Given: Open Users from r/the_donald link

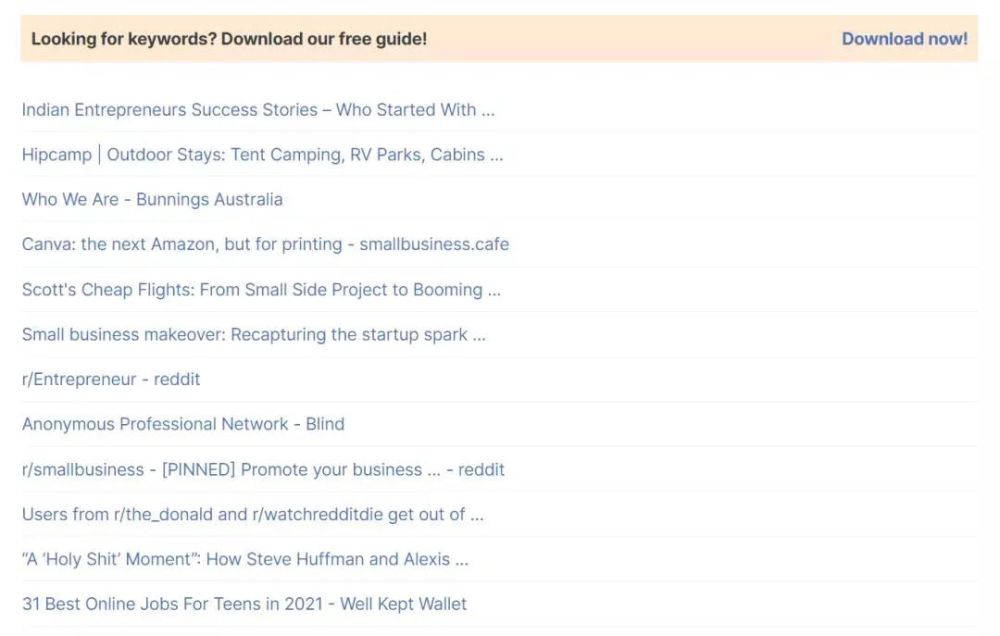Looking at the screenshot, I should tap(252, 515).
